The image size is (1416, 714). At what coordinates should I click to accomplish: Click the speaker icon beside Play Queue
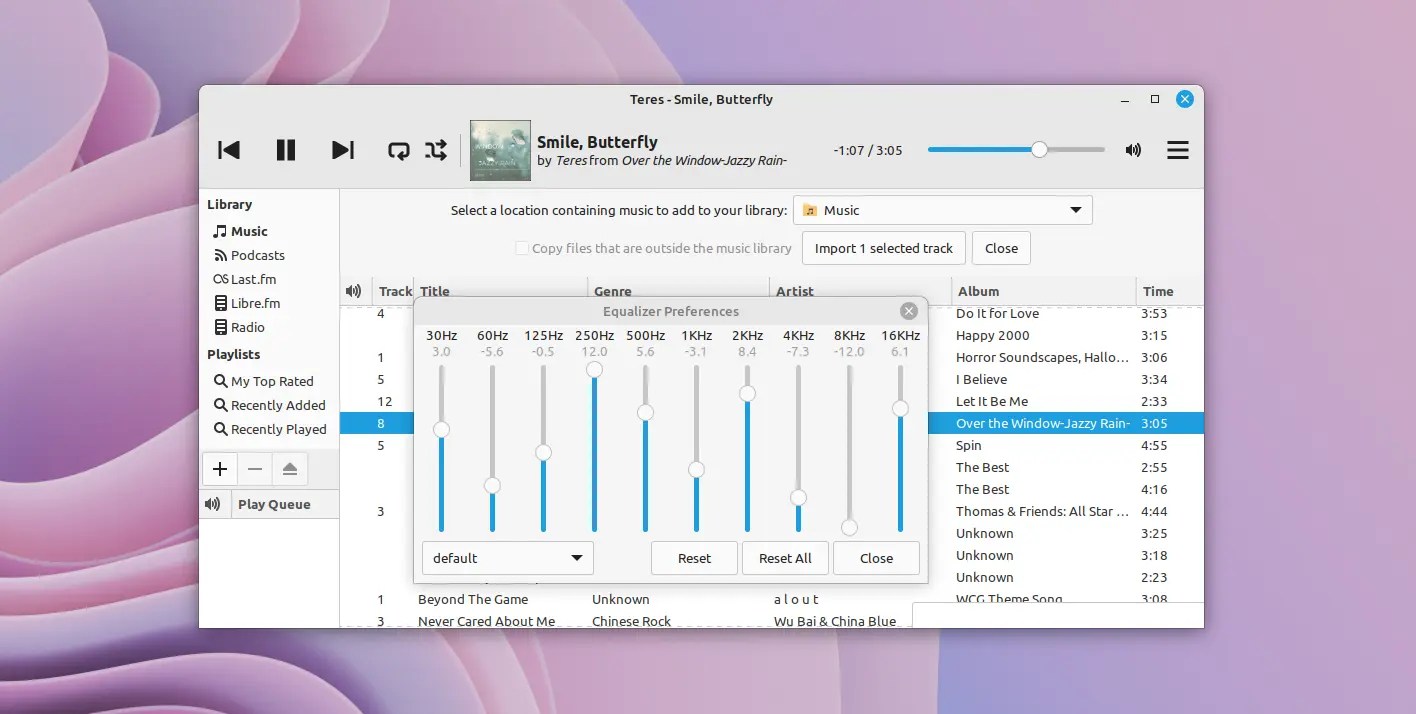coord(213,504)
